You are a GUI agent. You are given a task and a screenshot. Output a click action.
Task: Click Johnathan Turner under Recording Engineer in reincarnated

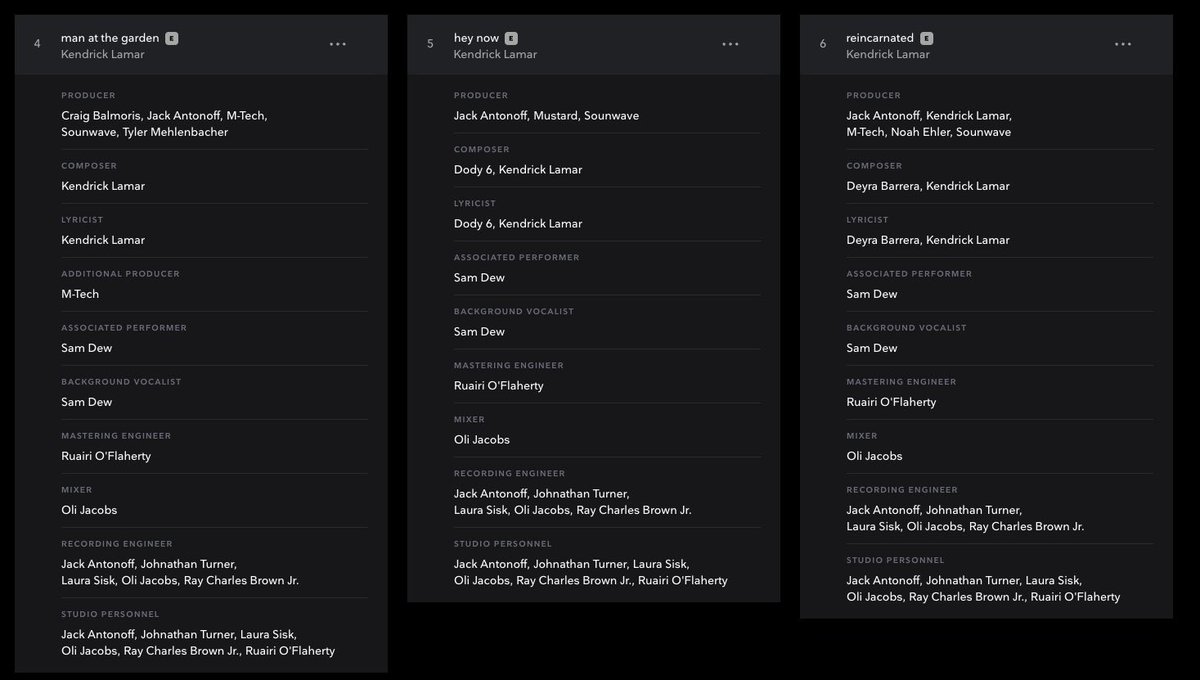(x=974, y=510)
